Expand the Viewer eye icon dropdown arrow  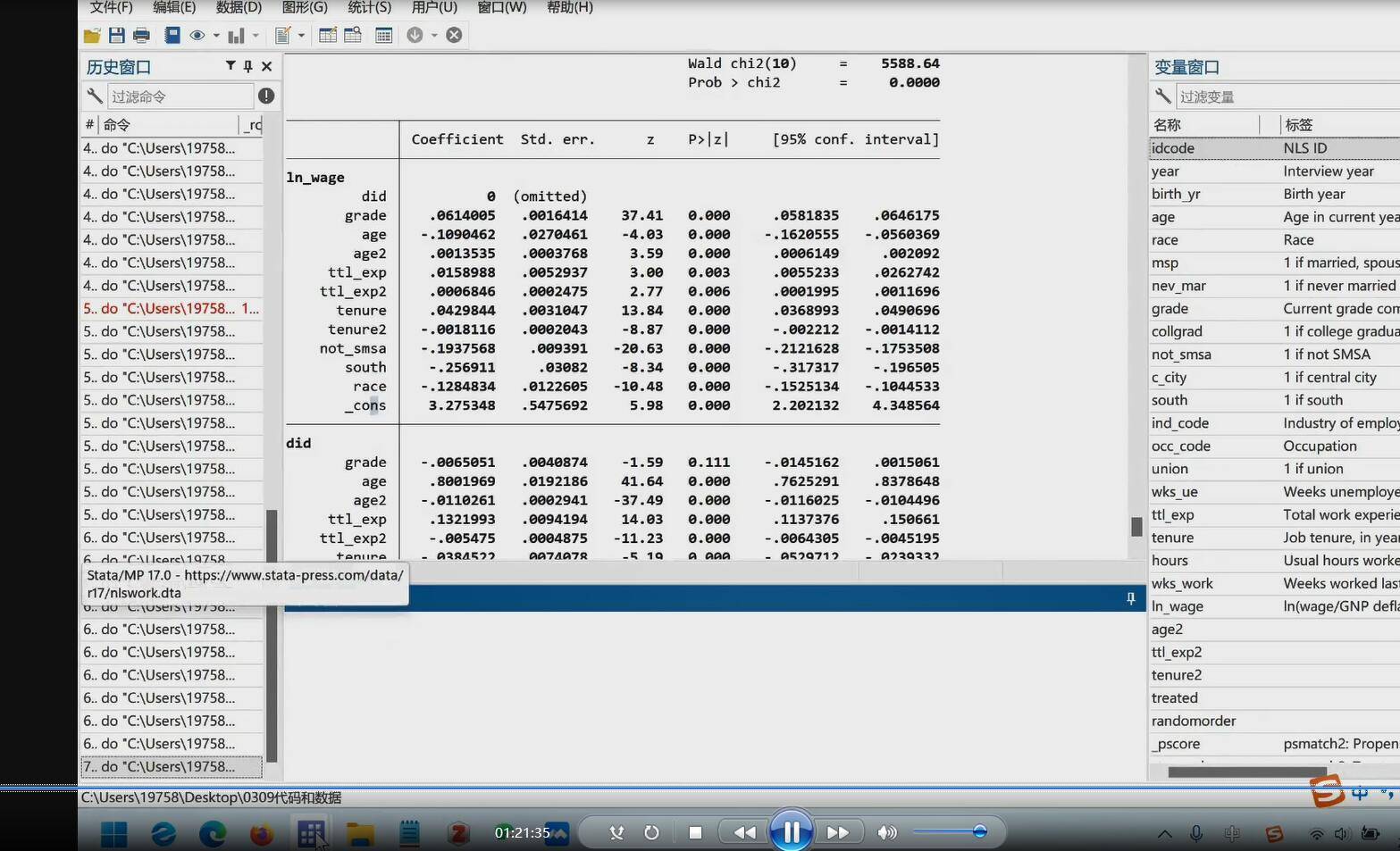click(216, 36)
